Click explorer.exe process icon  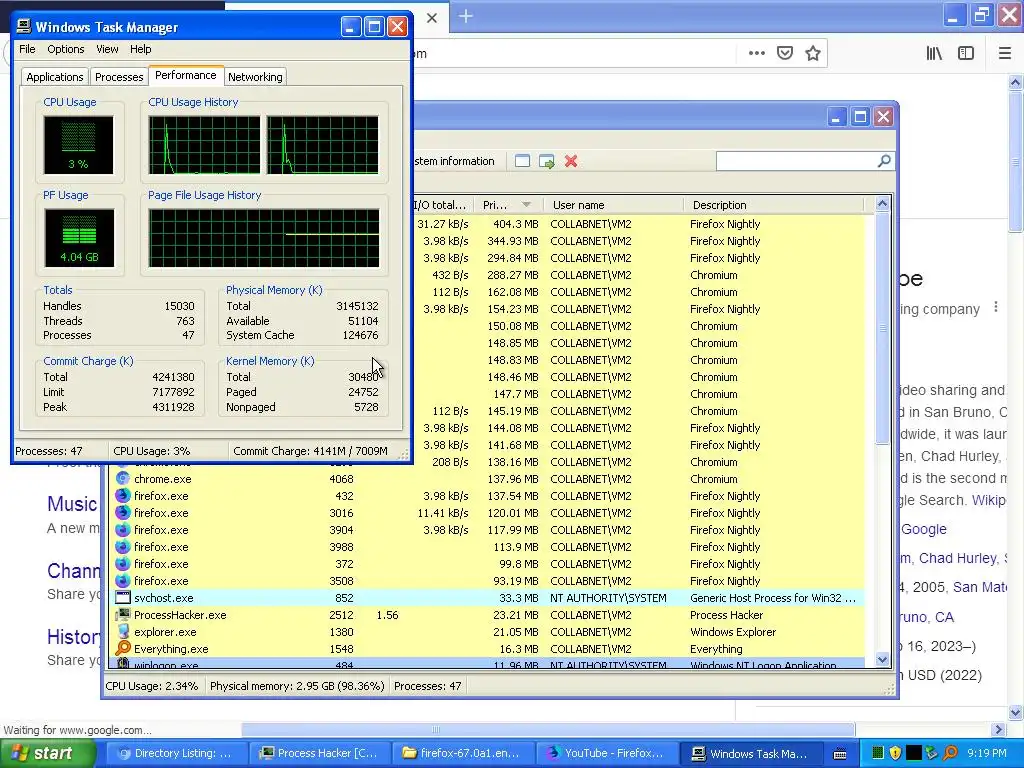122,632
